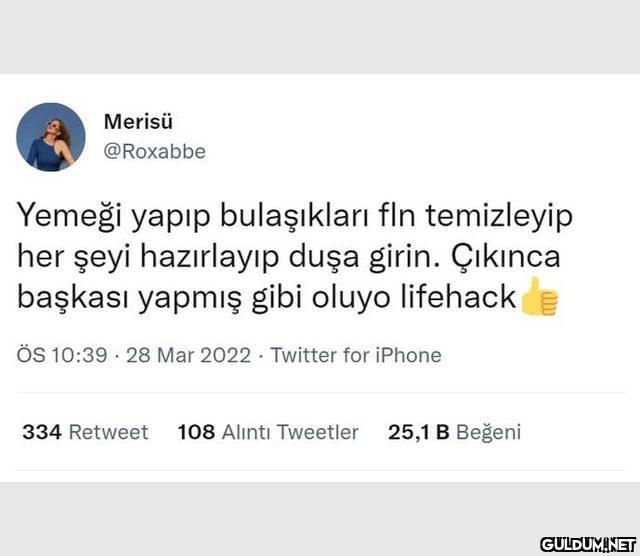This screenshot has width=640, height=556.
Task: Select the words duşa girin
Action: tap(365, 257)
